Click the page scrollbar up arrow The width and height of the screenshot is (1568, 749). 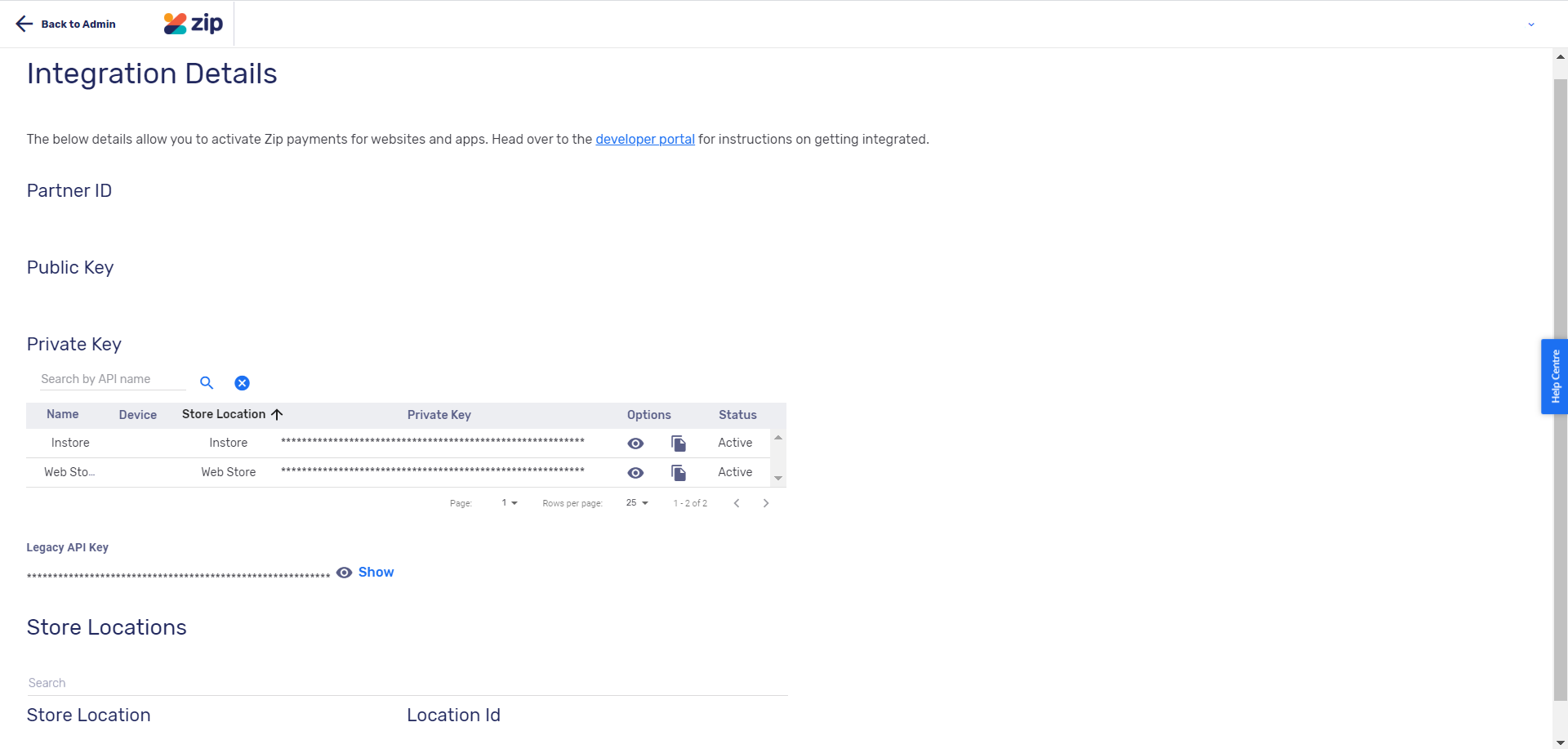[1561, 56]
